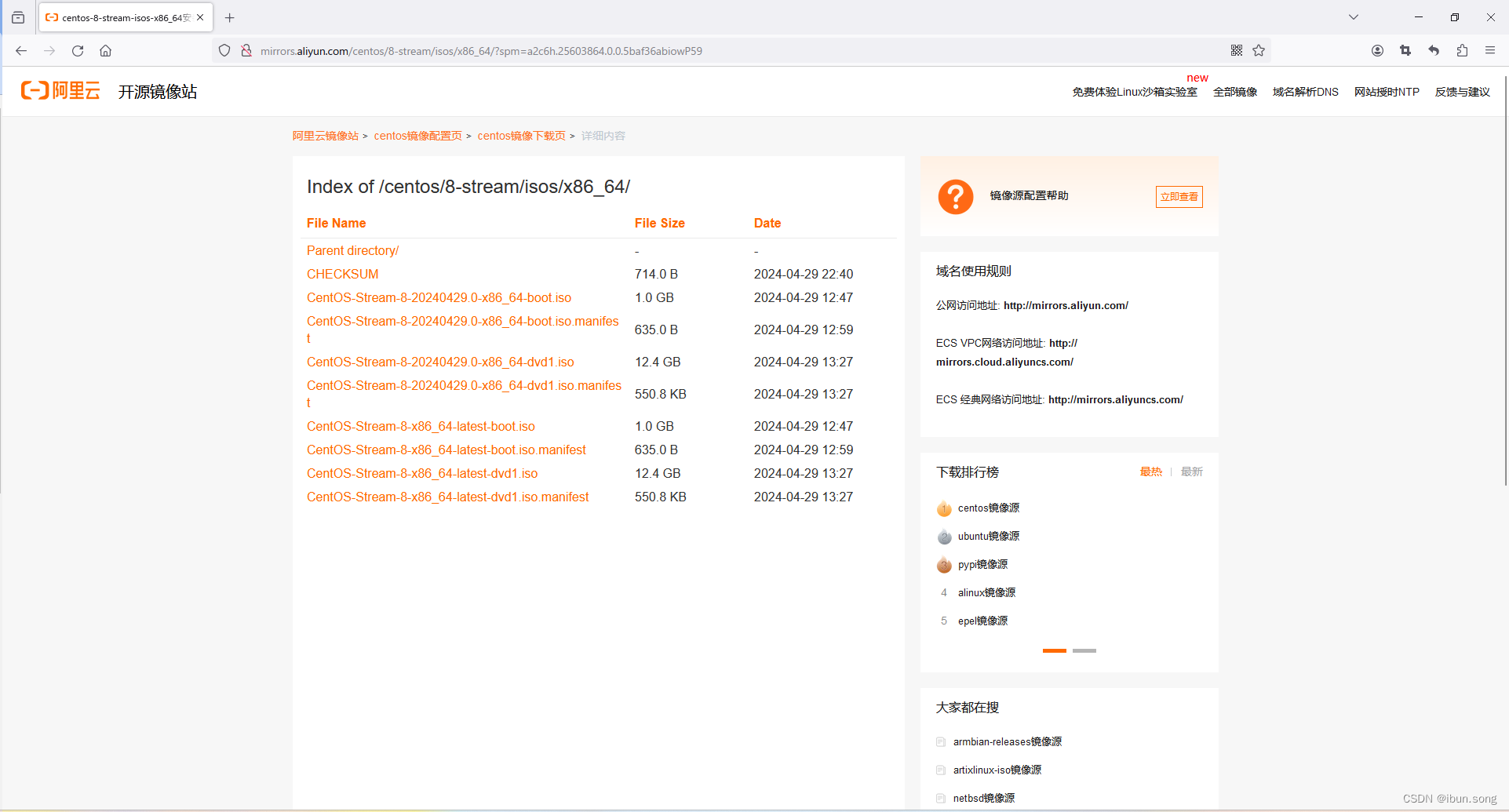Click icon beside artixlinux-iso镜像源
1509x812 pixels.
(x=941, y=770)
